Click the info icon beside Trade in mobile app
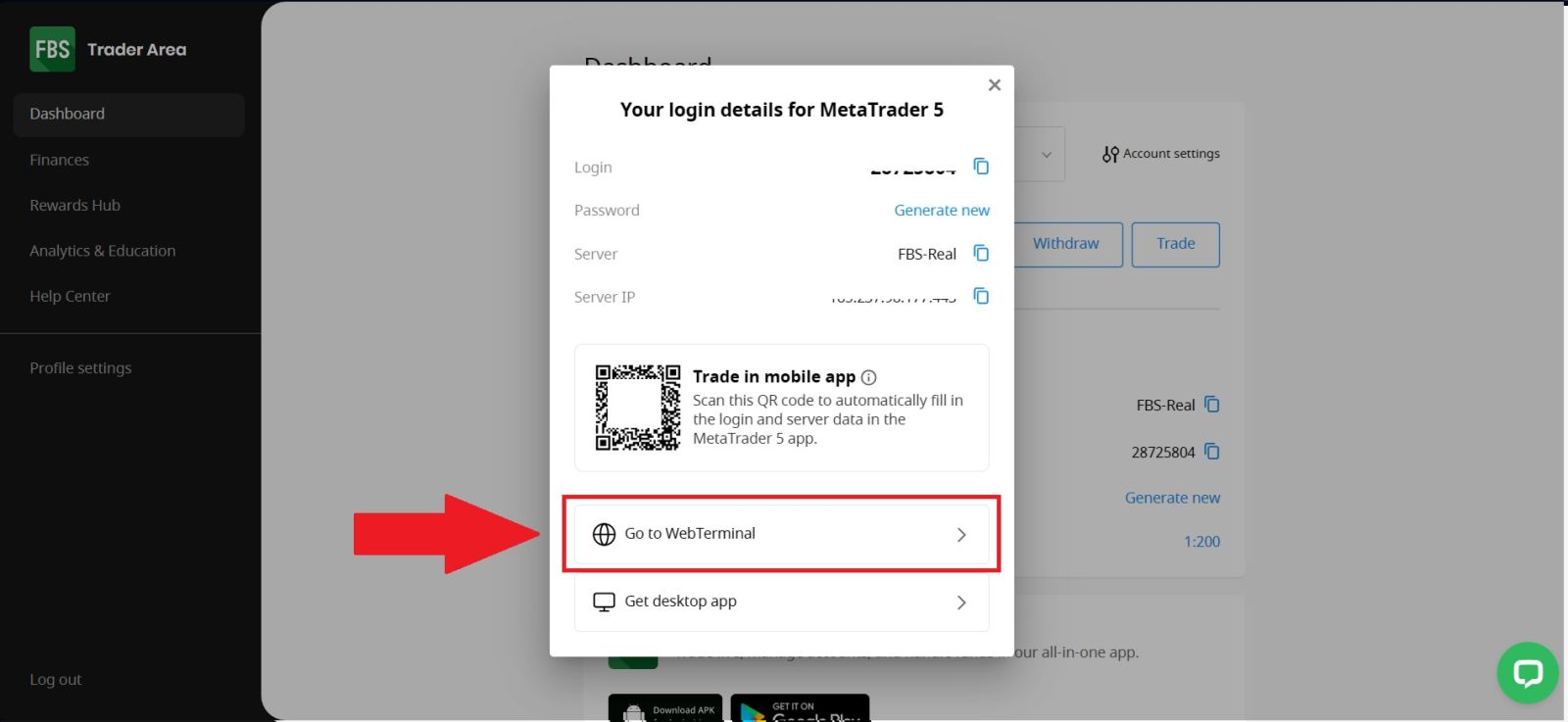The image size is (1568, 722). coord(869,377)
